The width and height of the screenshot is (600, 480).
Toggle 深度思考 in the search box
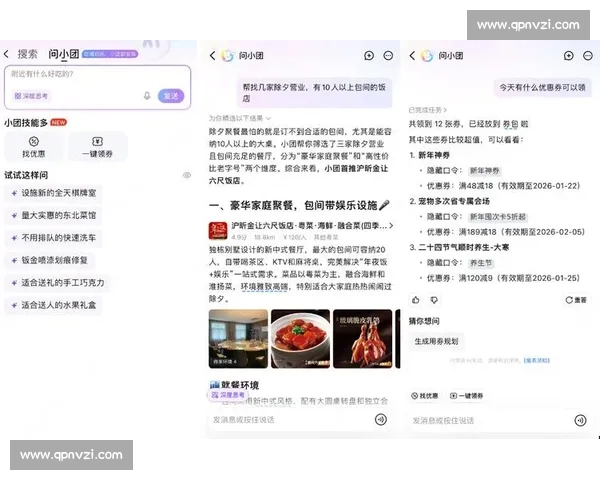tap(31, 96)
